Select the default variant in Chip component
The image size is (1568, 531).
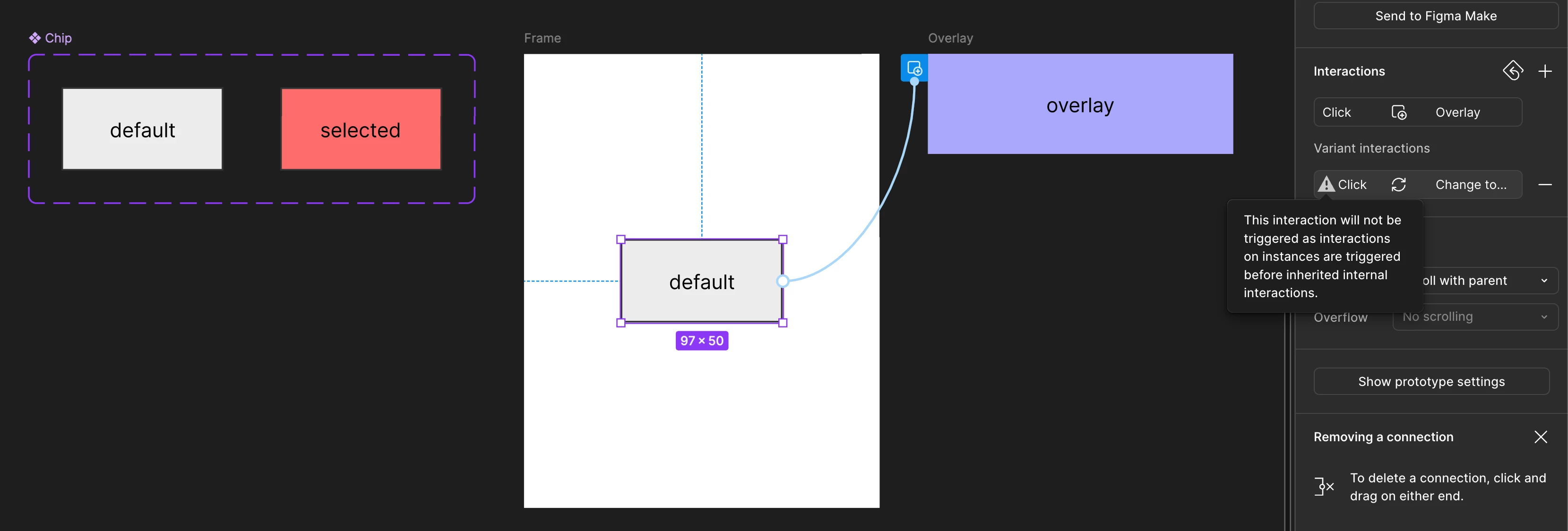click(x=142, y=129)
